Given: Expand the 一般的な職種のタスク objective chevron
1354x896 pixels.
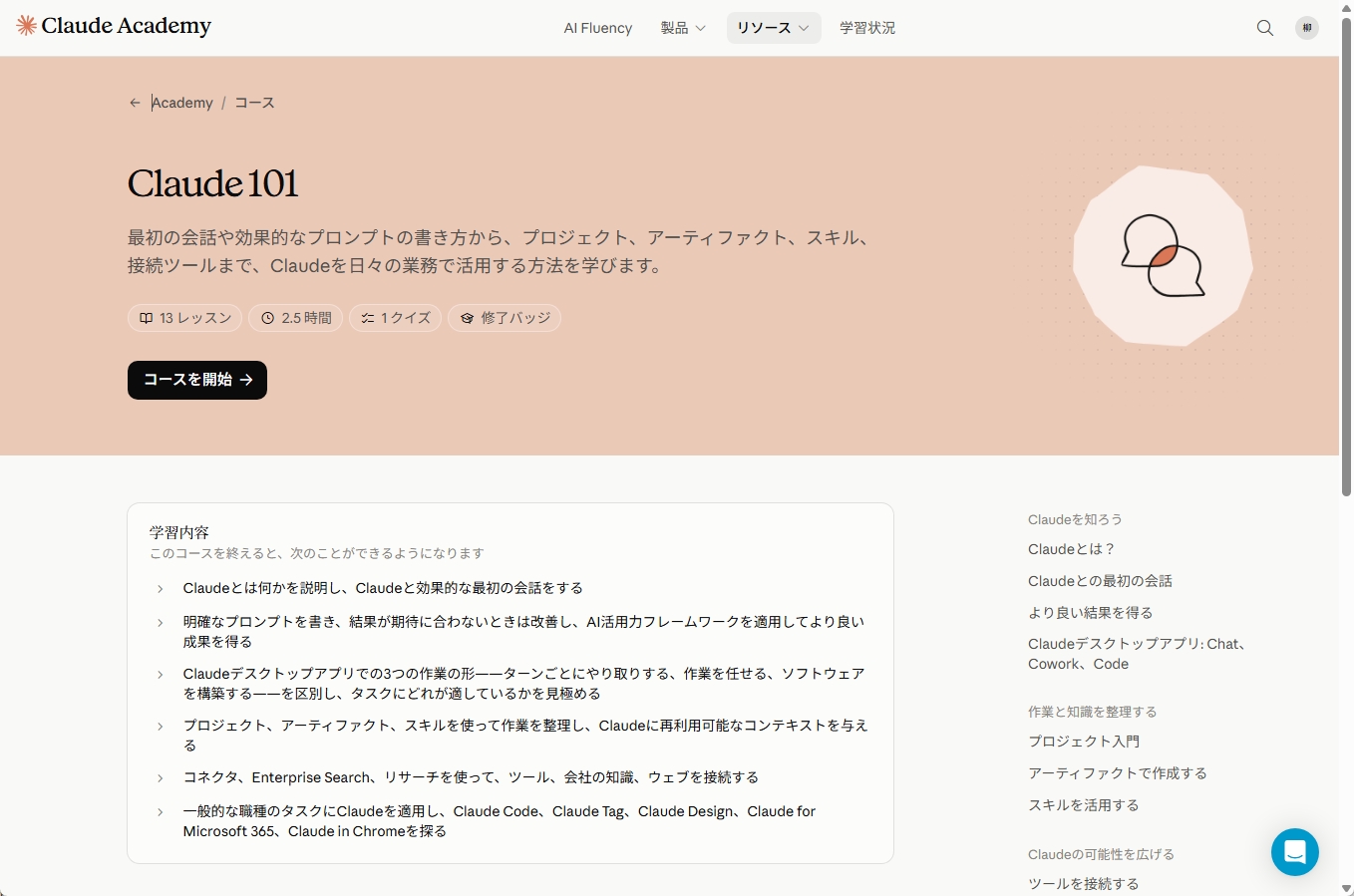Looking at the screenshot, I should point(160,812).
